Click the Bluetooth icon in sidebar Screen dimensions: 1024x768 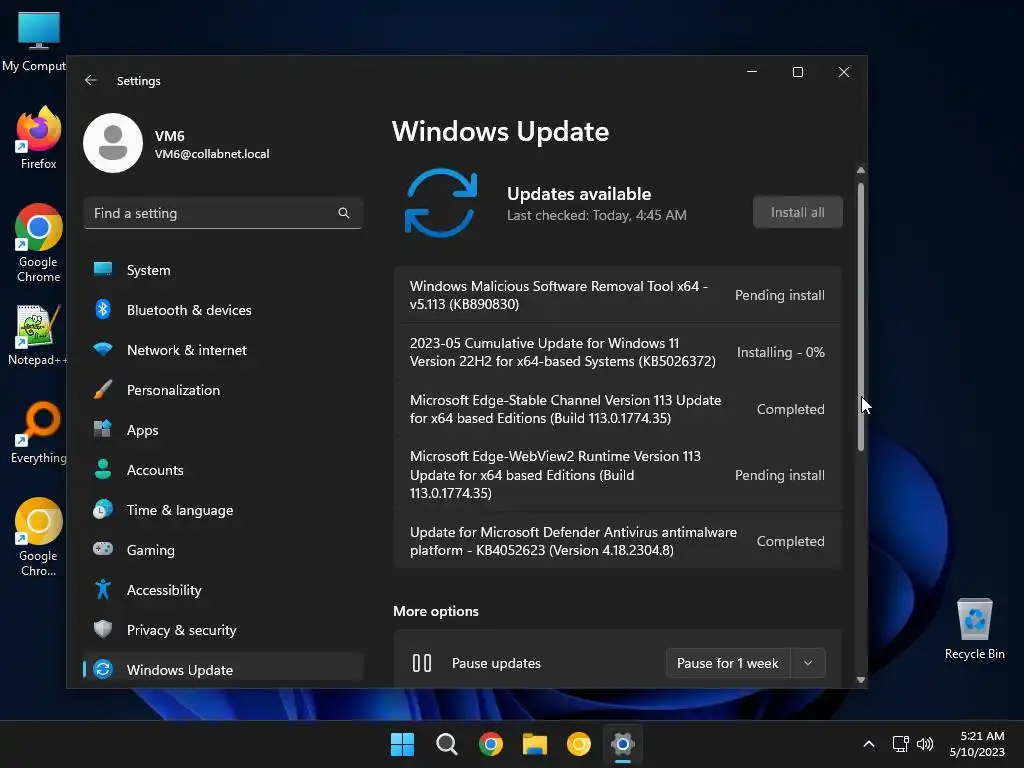(x=103, y=310)
